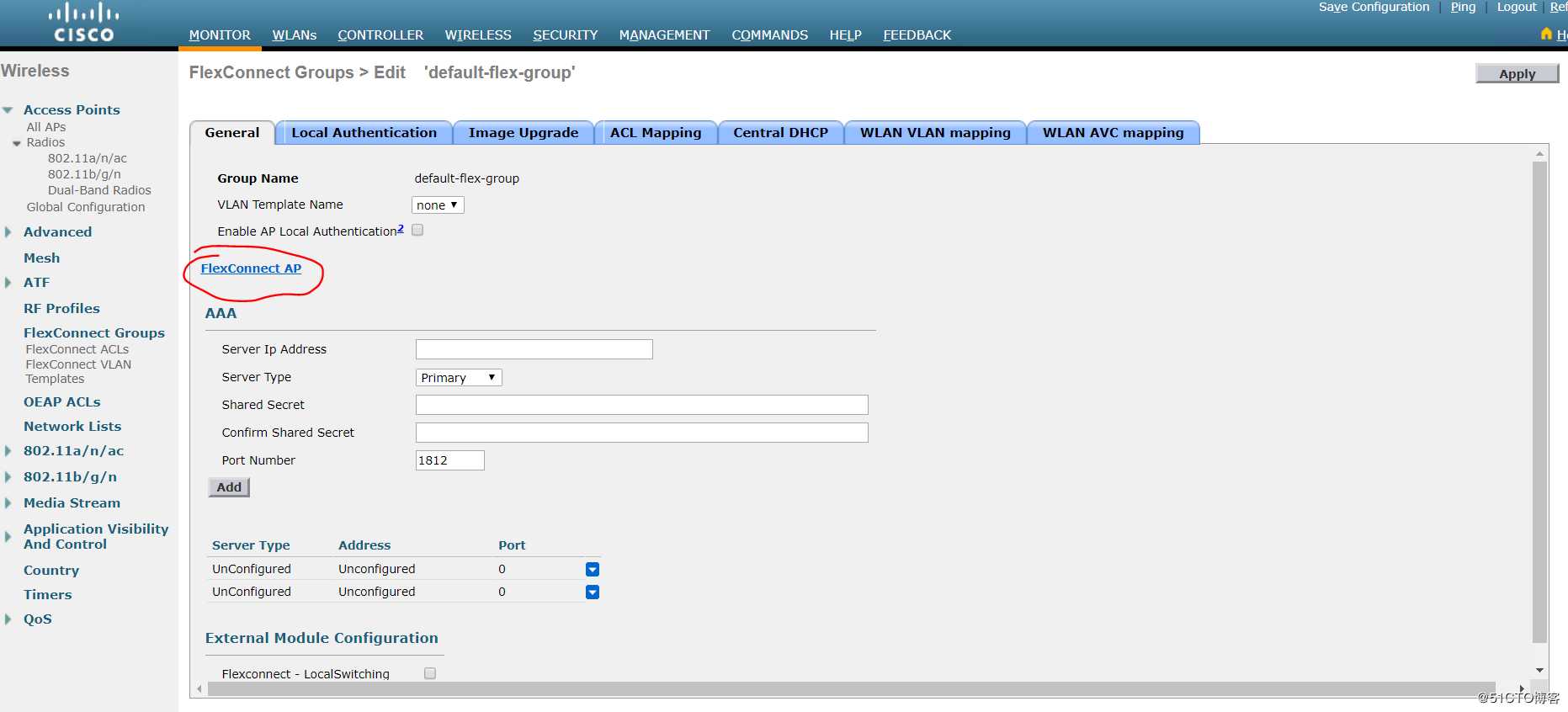Click the scroll down arrow
The height and width of the screenshot is (712, 1568).
pos(1539,671)
